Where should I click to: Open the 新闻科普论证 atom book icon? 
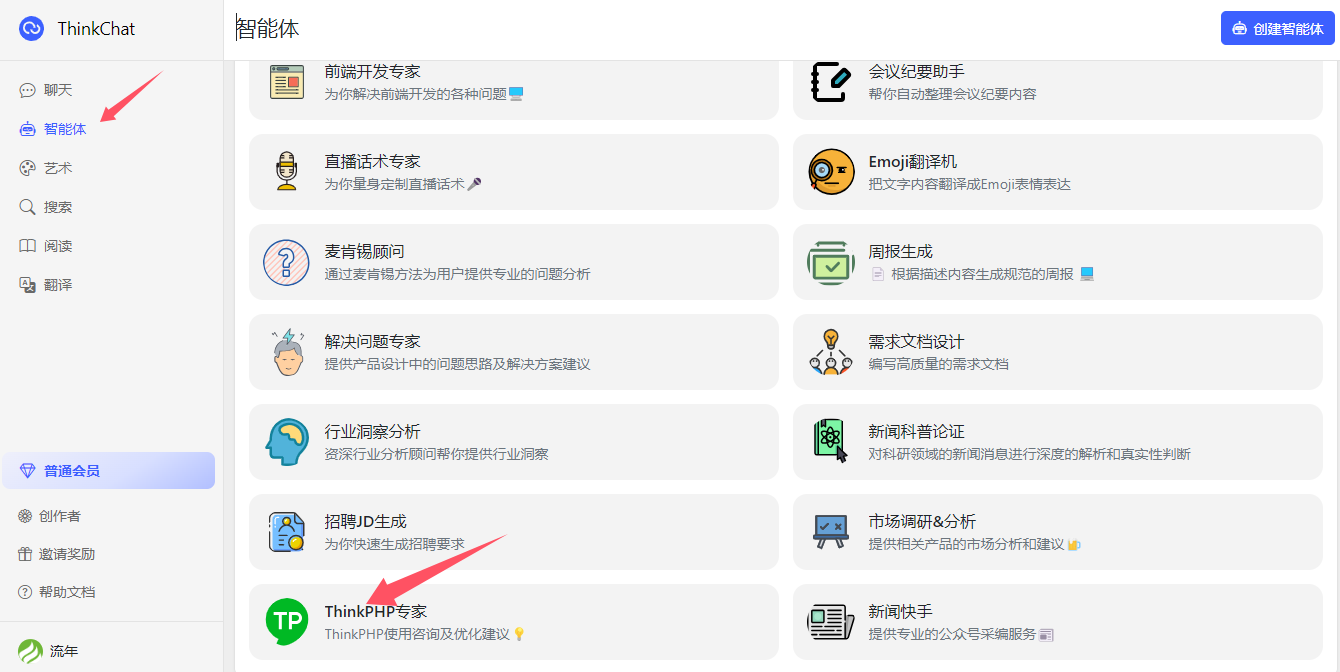831,442
